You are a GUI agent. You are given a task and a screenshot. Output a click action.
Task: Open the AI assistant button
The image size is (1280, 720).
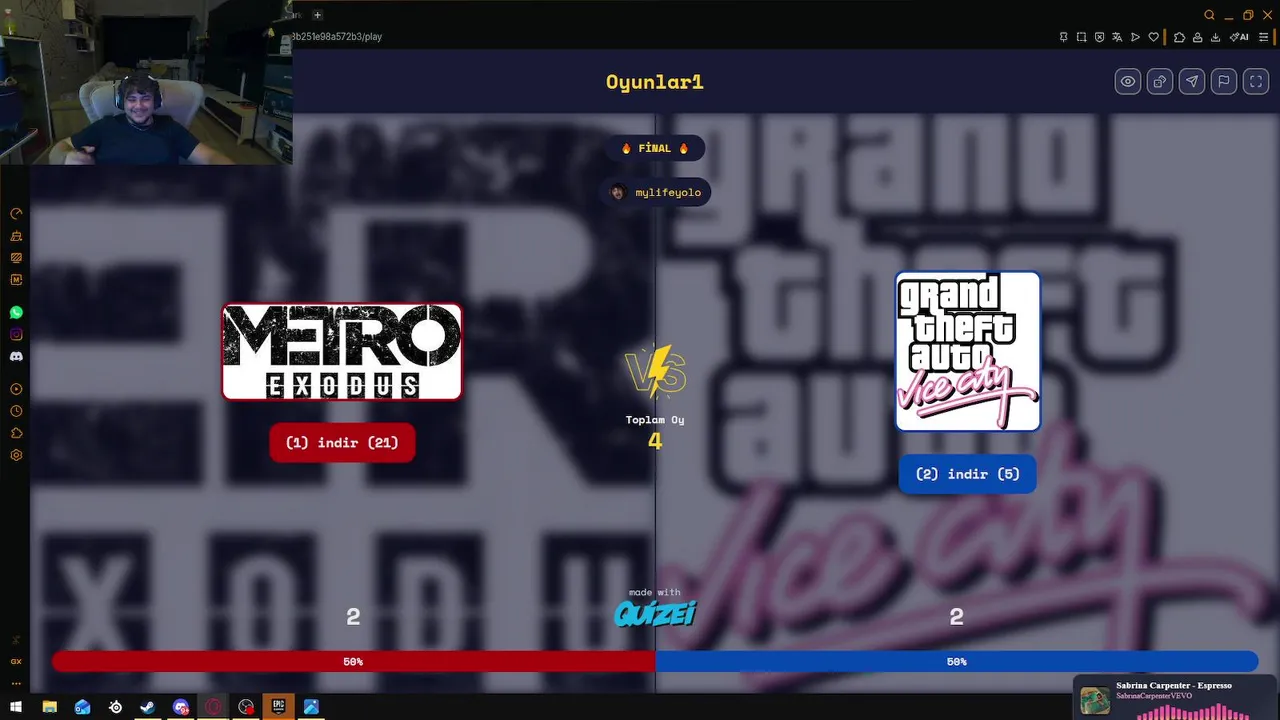pyautogui.click(x=1240, y=37)
